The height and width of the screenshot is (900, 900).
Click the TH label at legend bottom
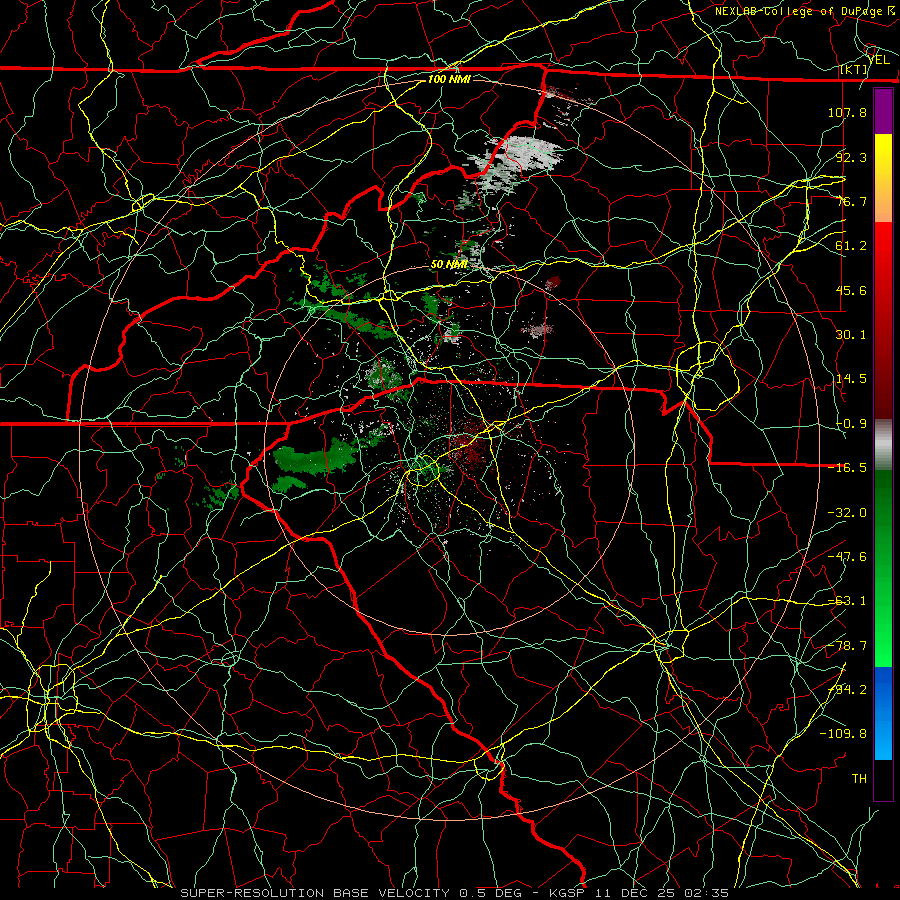point(859,779)
